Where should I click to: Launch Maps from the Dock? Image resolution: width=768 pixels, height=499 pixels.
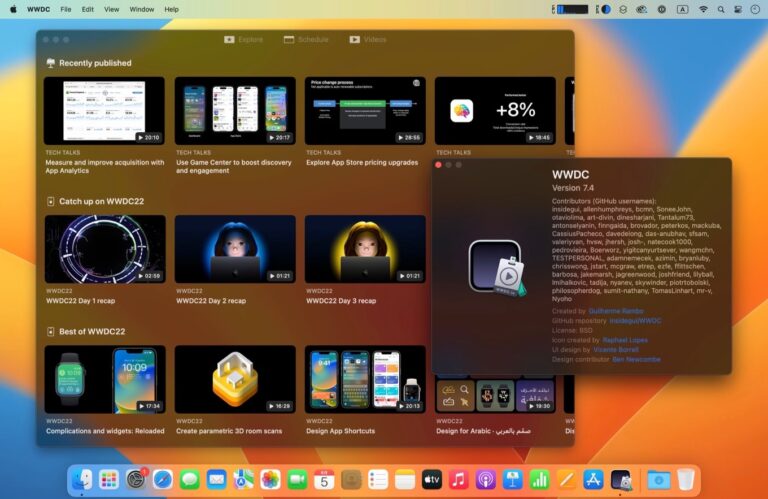[x=243, y=479]
